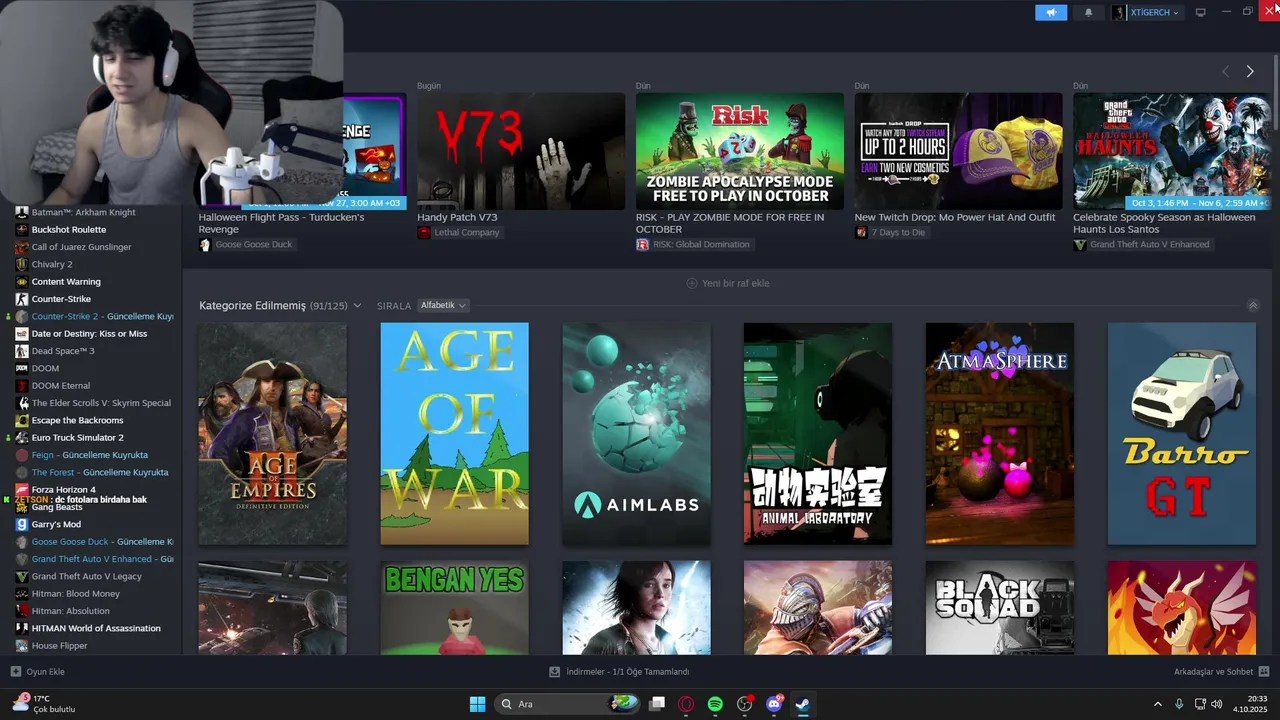Open Spotify from the taskbar
This screenshot has width=1280, height=720.
(715, 704)
